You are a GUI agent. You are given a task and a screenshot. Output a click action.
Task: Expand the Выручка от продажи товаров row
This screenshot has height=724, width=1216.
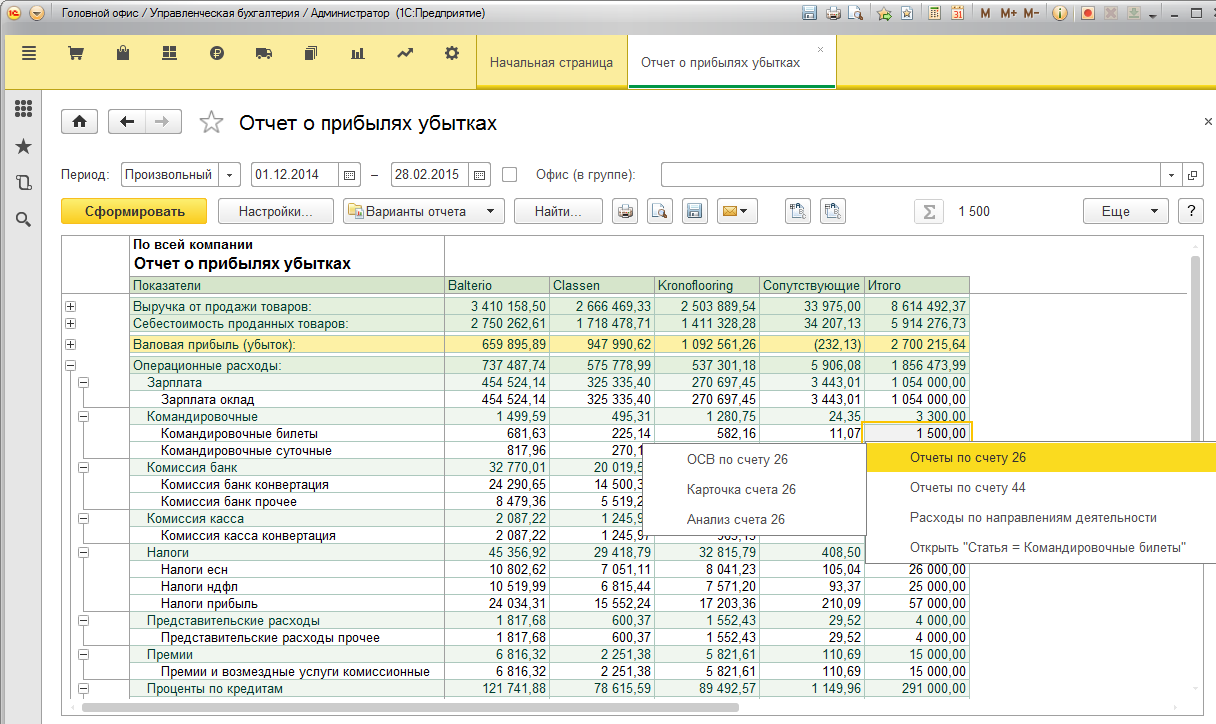pyautogui.click(x=70, y=306)
